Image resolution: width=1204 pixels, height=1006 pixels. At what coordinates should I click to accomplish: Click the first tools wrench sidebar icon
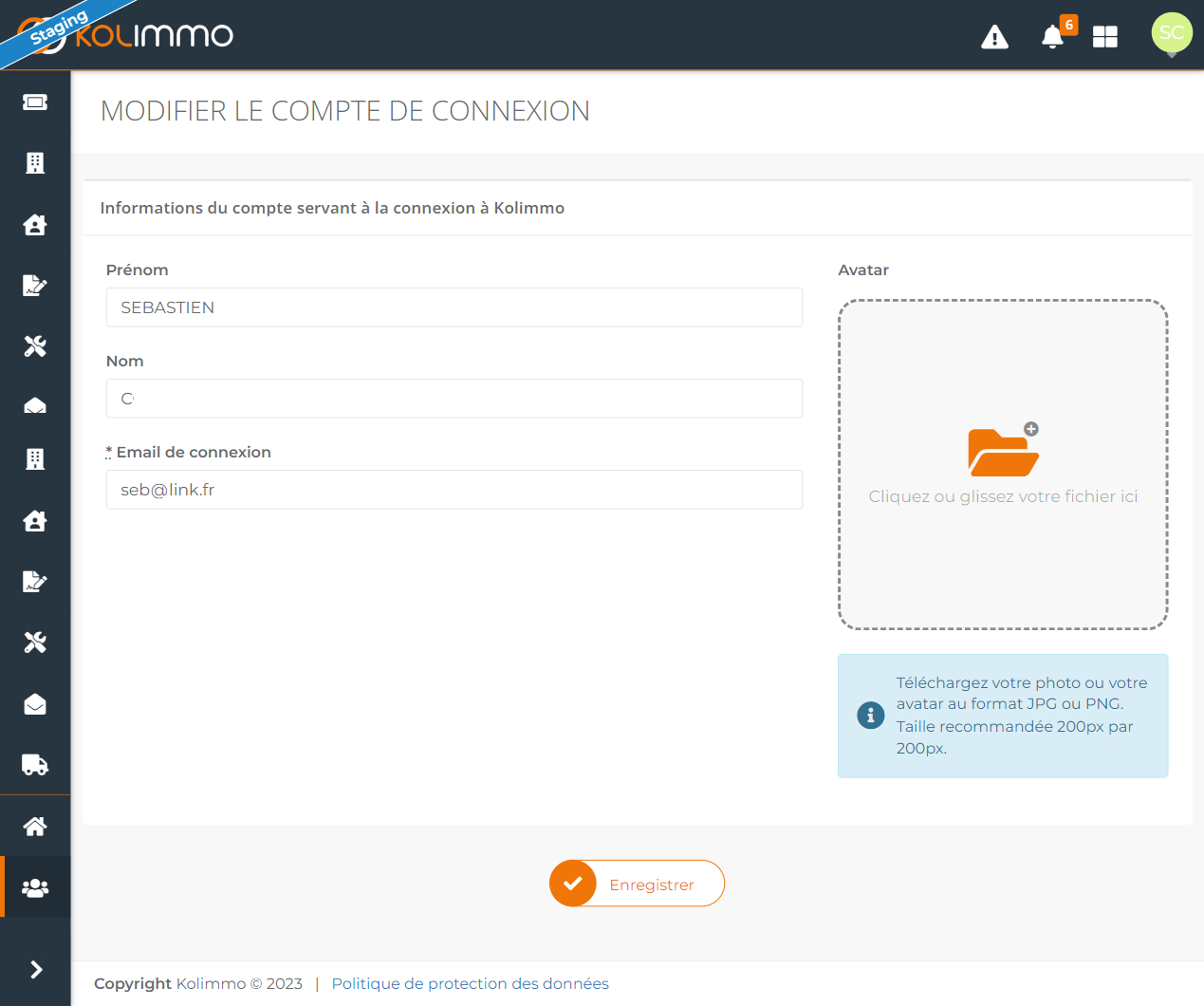[x=35, y=346]
